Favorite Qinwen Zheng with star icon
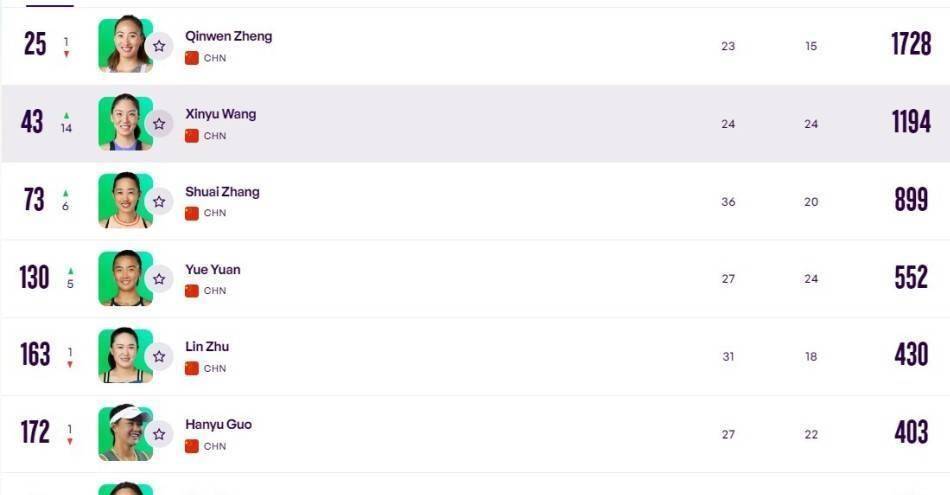Screen dimensions: 950x495 click(159, 46)
